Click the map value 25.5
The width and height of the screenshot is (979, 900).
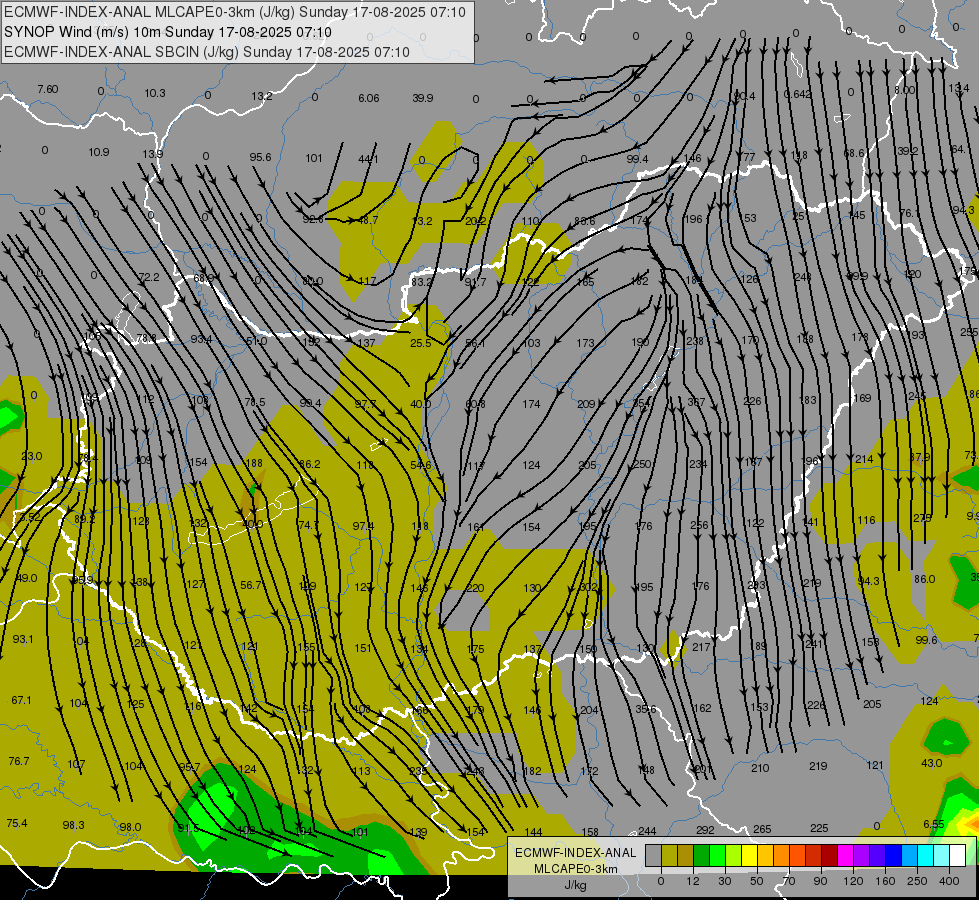tap(421, 343)
